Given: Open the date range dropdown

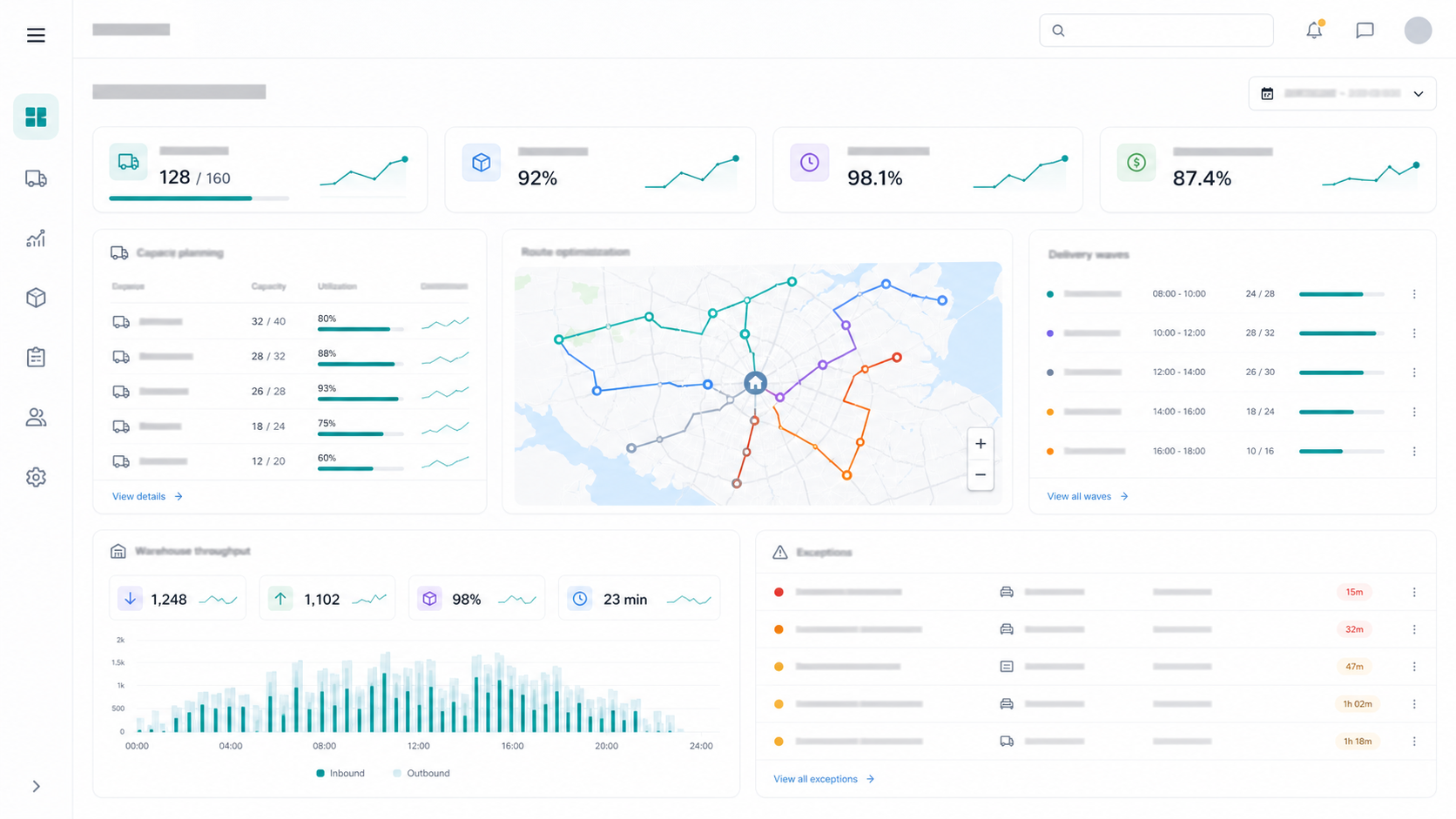Looking at the screenshot, I should pyautogui.click(x=1342, y=93).
